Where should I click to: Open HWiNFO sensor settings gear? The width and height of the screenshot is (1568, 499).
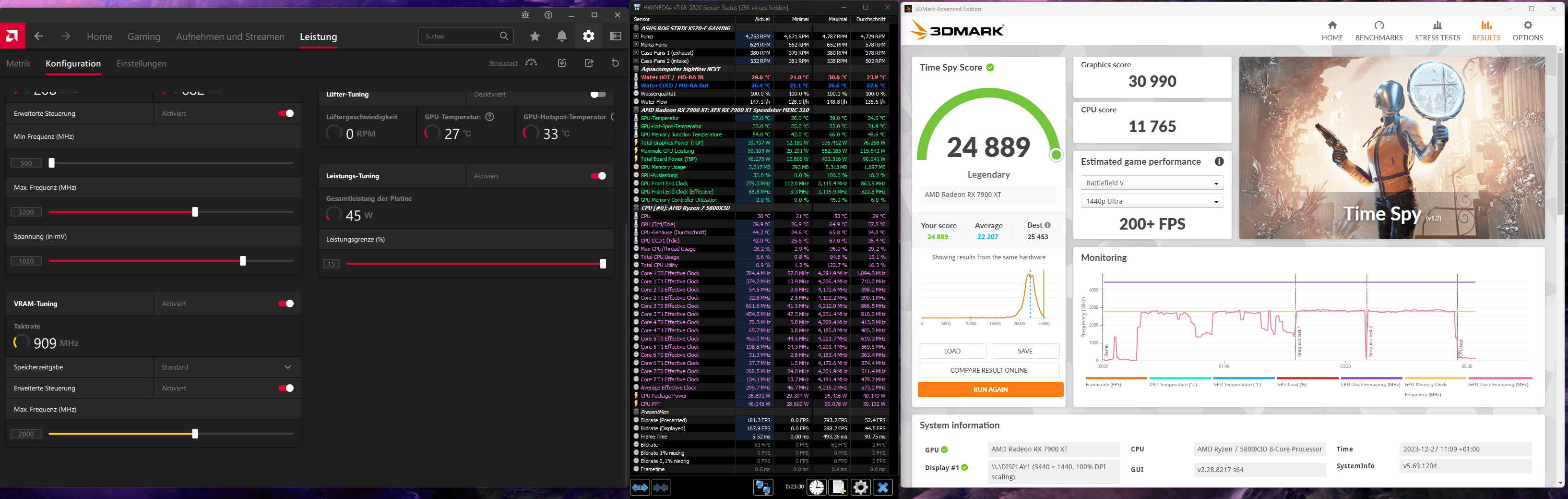860,487
